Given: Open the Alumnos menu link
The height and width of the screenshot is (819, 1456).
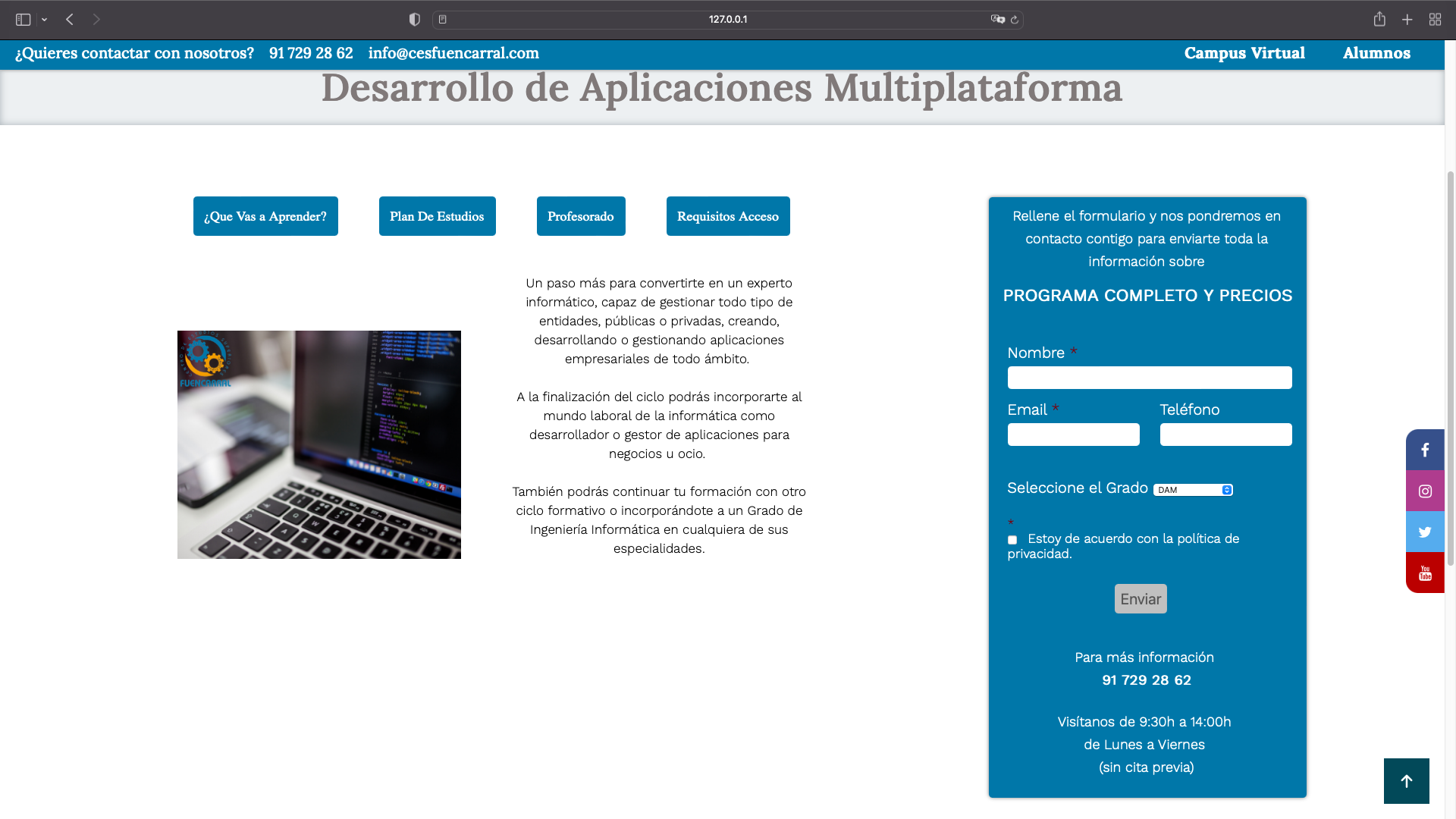Looking at the screenshot, I should pos(1376,53).
